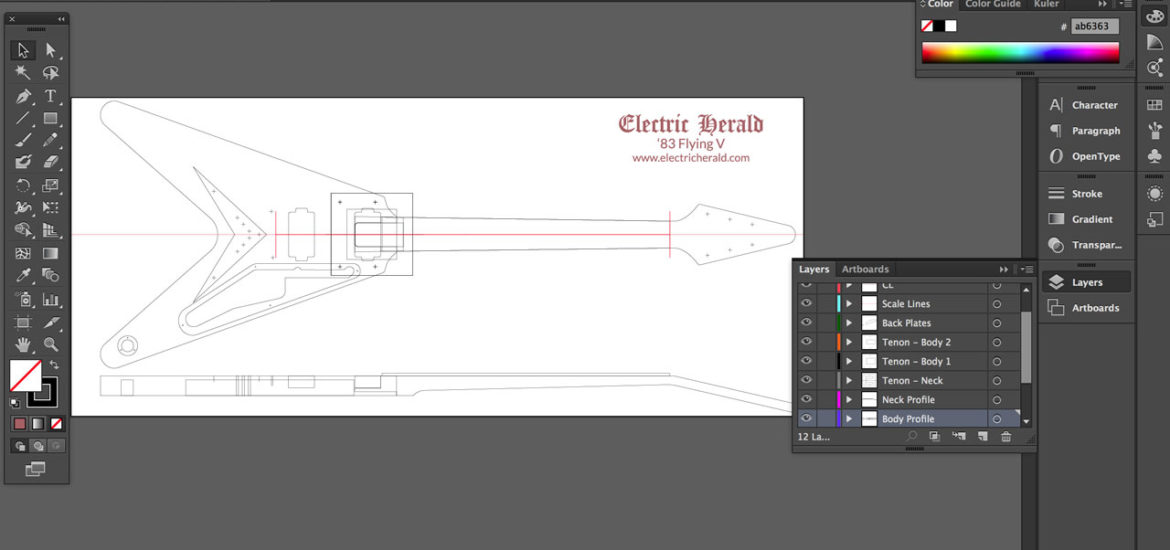1170x550 pixels.
Task: Open the Character panel
Action: [x=1083, y=105]
